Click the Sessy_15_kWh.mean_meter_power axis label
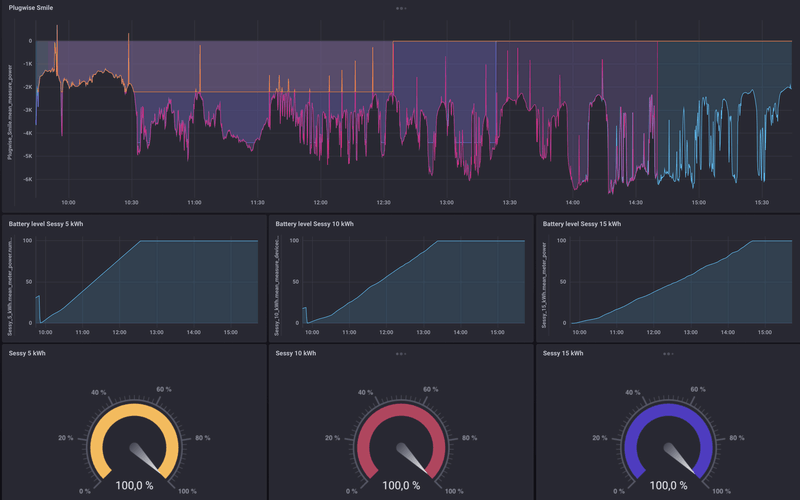Viewport: 800px width, 500px height. (x=544, y=285)
